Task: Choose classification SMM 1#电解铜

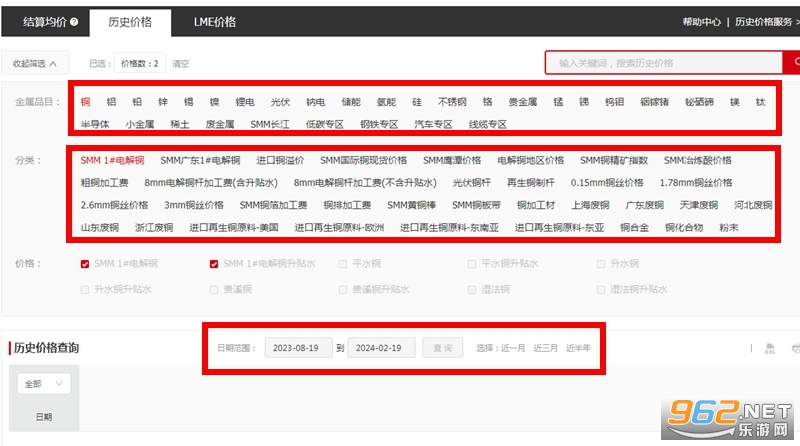Action: click(x=112, y=160)
